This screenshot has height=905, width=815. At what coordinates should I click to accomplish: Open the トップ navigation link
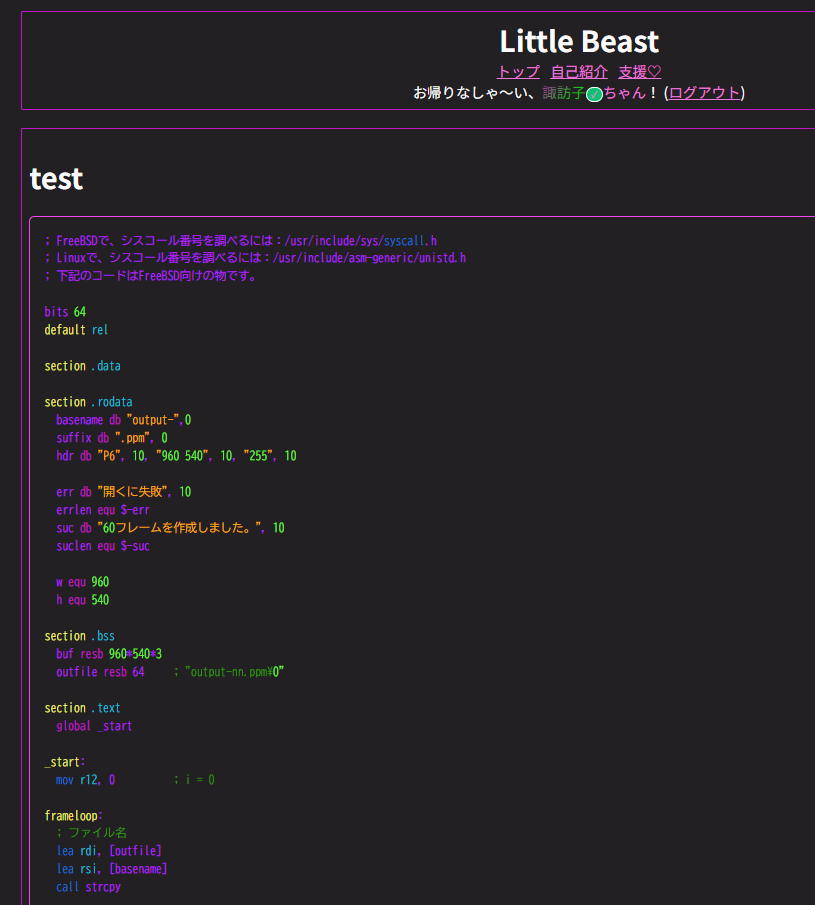coord(518,72)
